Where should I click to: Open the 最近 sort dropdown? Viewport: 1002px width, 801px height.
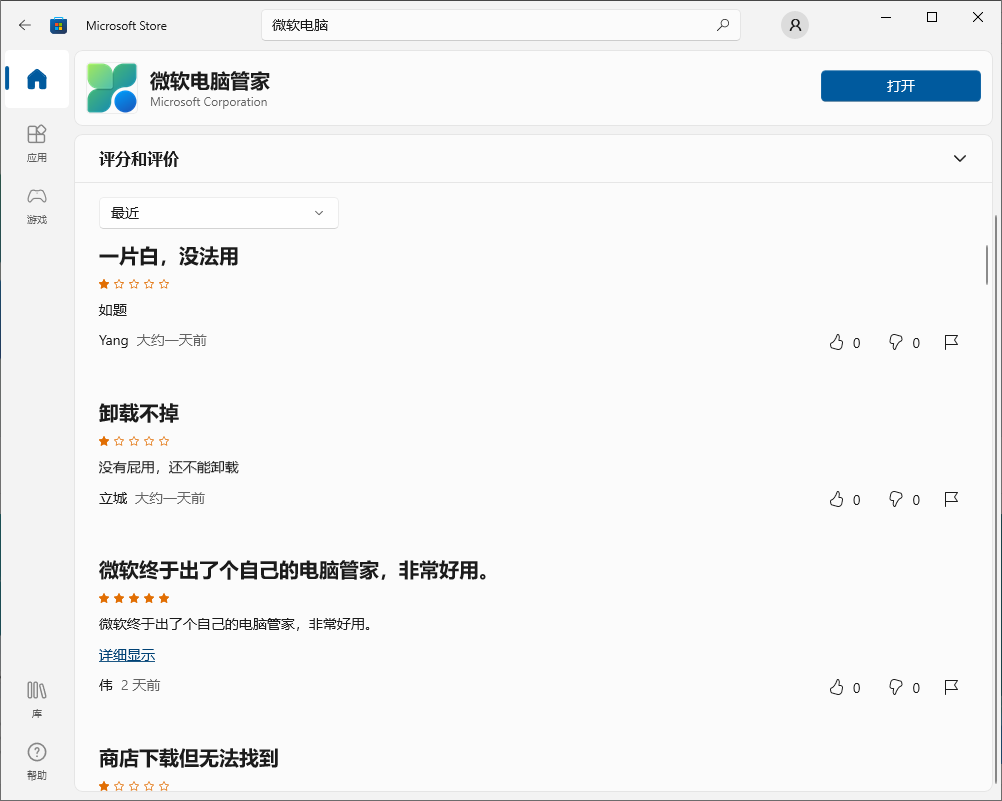(218, 213)
